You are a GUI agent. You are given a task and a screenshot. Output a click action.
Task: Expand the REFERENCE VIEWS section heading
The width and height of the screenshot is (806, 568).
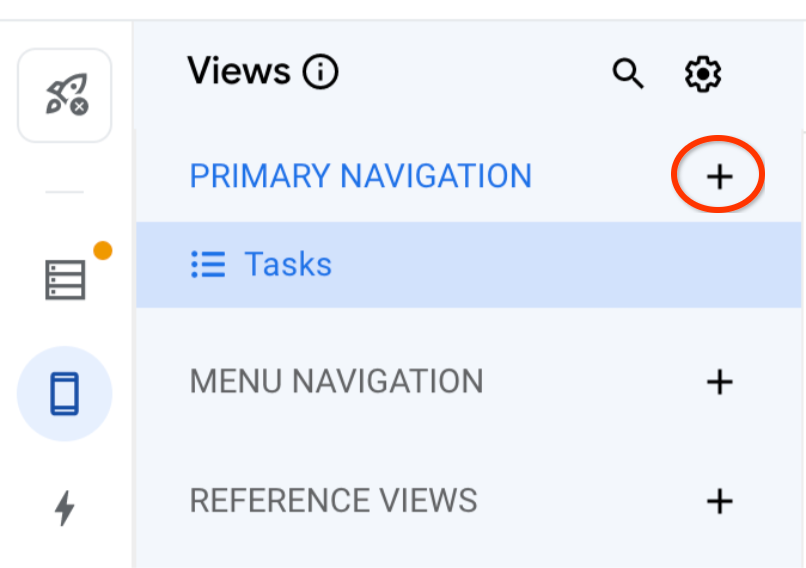(333, 500)
